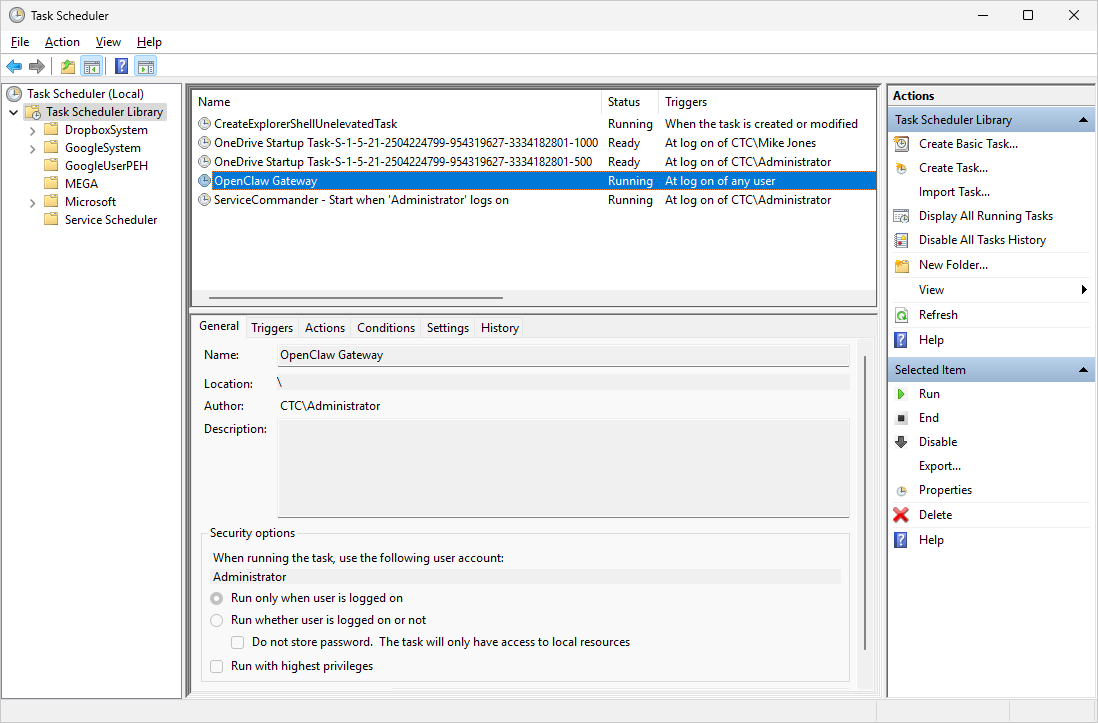This screenshot has height=723, width=1098.
Task: Click the Disable down-arrow icon
Action: click(x=901, y=442)
